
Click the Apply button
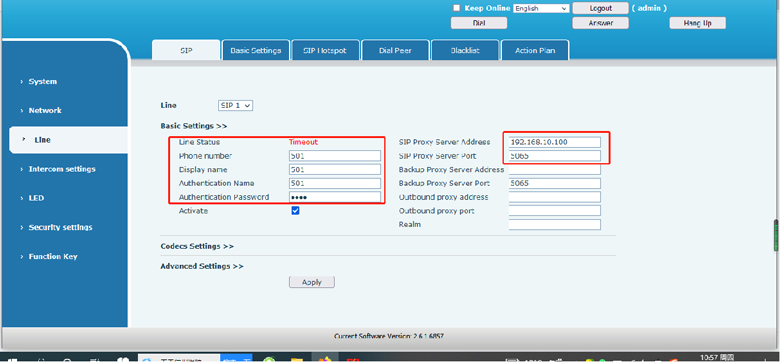click(312, 282)
